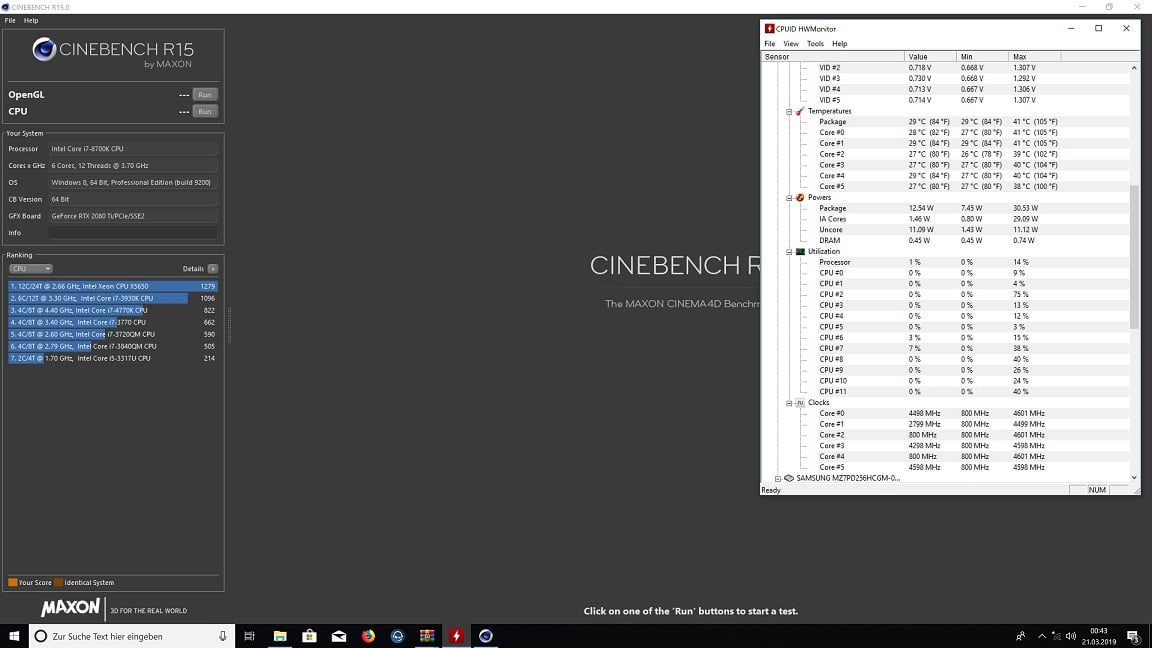Open HWMonitor File menu
Screen dimensions: 1152x648
pos(769,43)
